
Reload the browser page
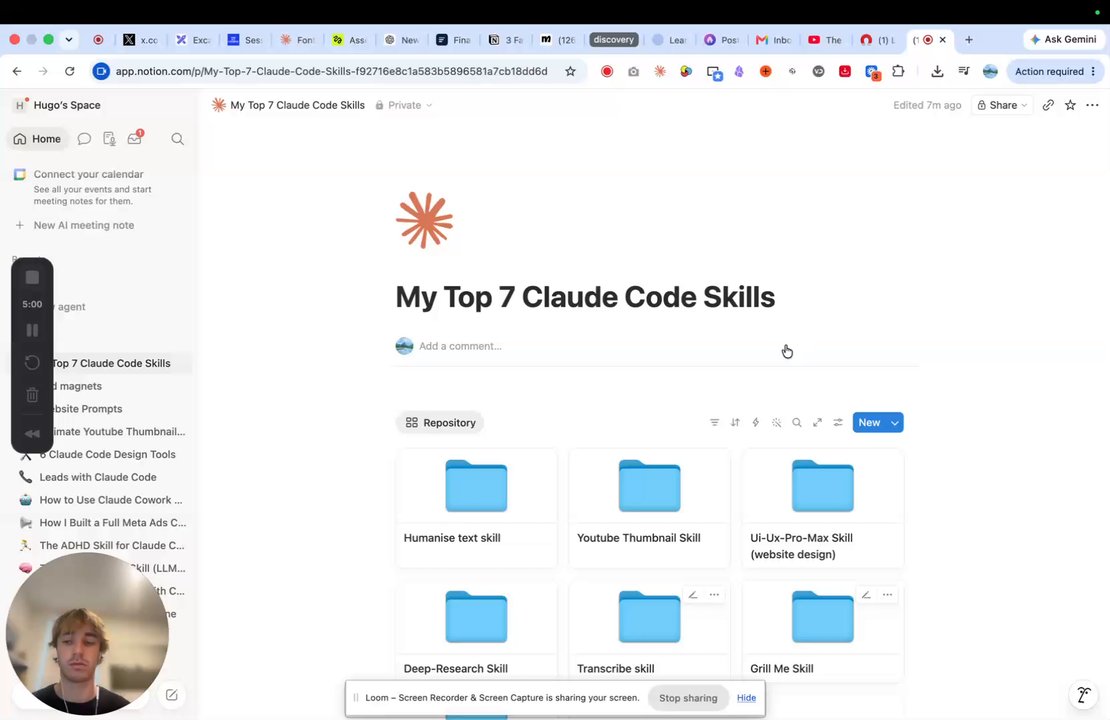point(69,71)
